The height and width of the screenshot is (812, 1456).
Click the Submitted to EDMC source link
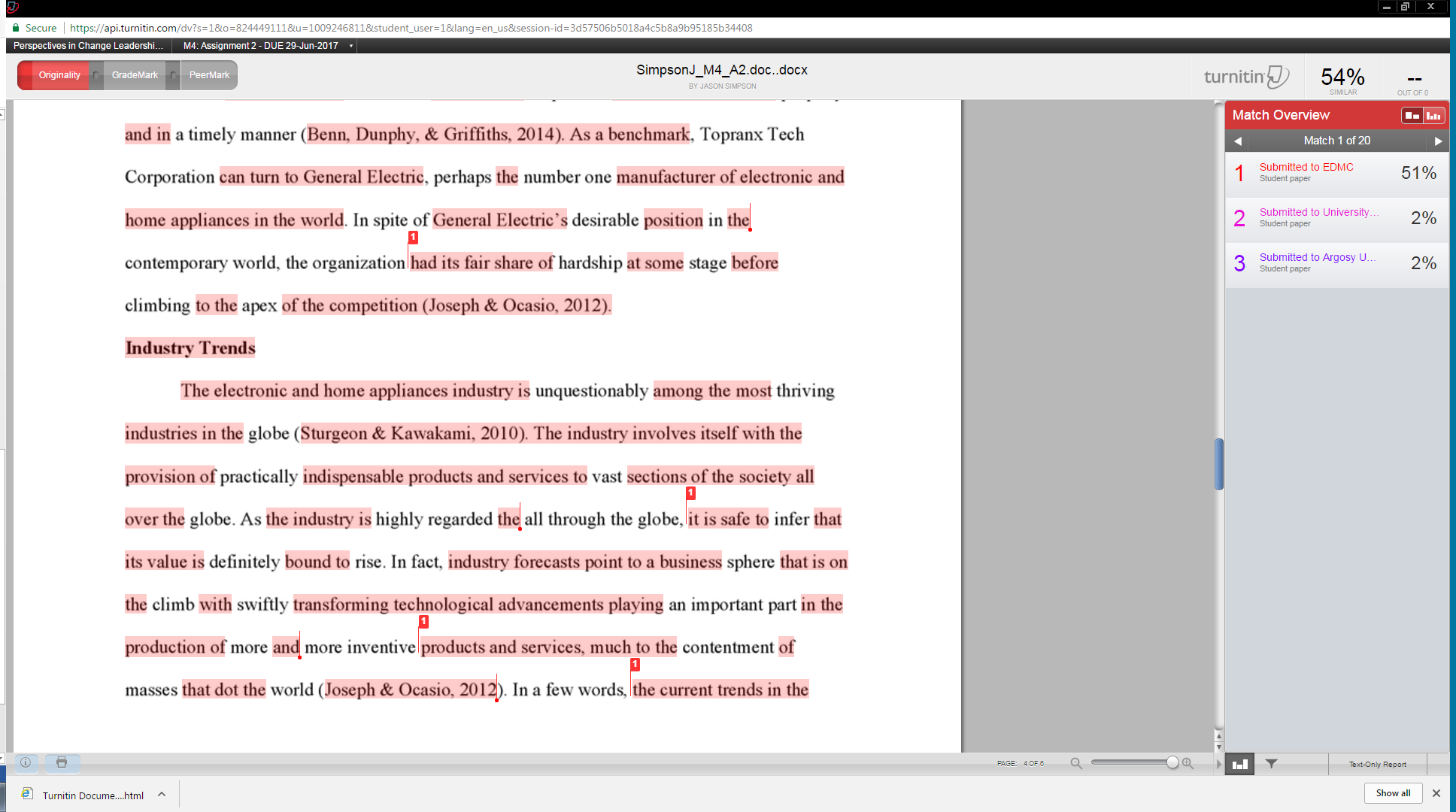(x=1306, y=167)
